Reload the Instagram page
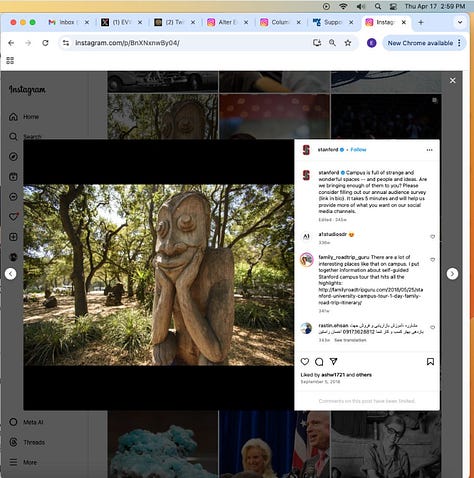Screen dimensions: 474x478 [x=45, y=43]
